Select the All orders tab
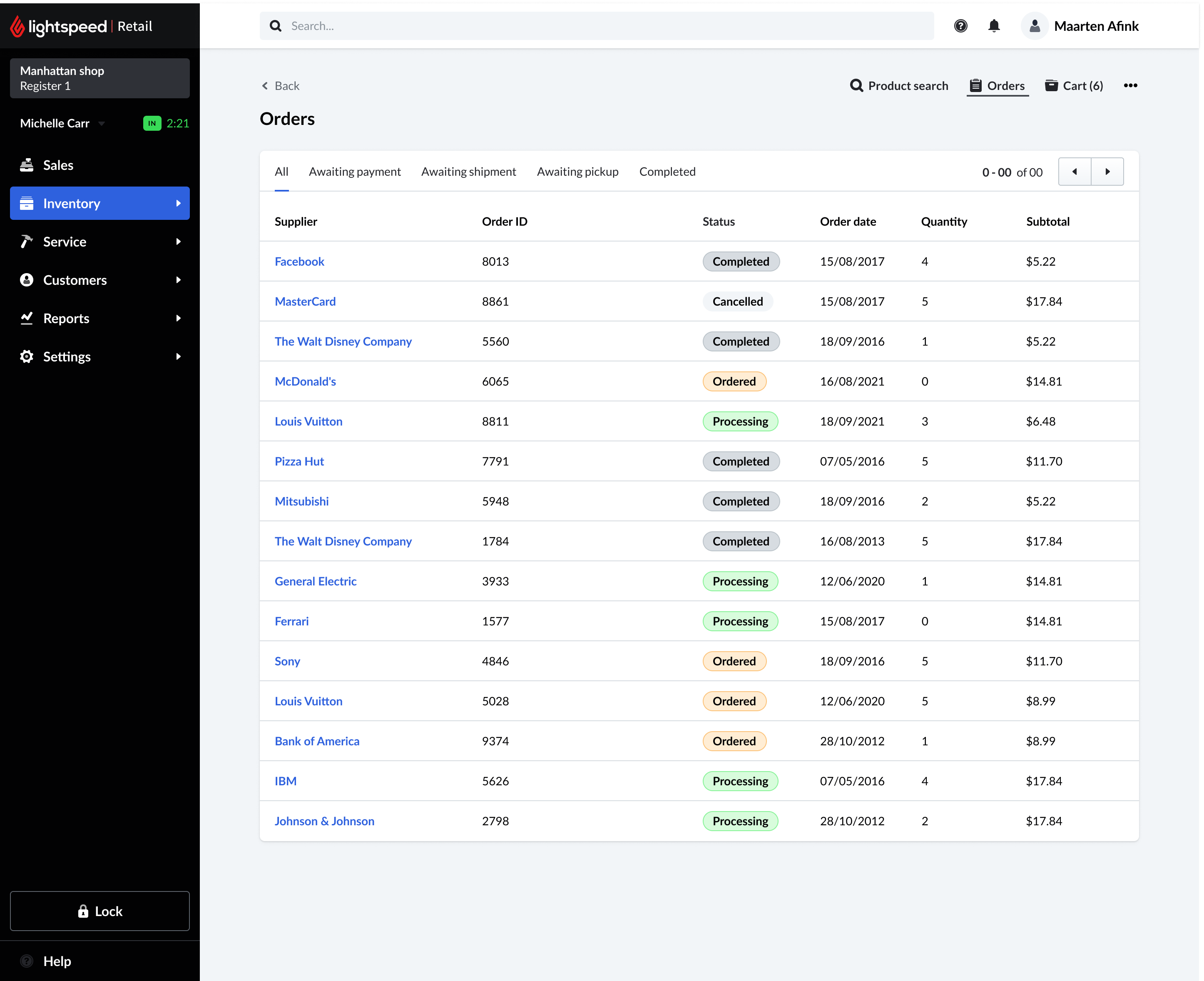Image resolution: width=1204 pixels, height=981 pixels. click(281, 172)
